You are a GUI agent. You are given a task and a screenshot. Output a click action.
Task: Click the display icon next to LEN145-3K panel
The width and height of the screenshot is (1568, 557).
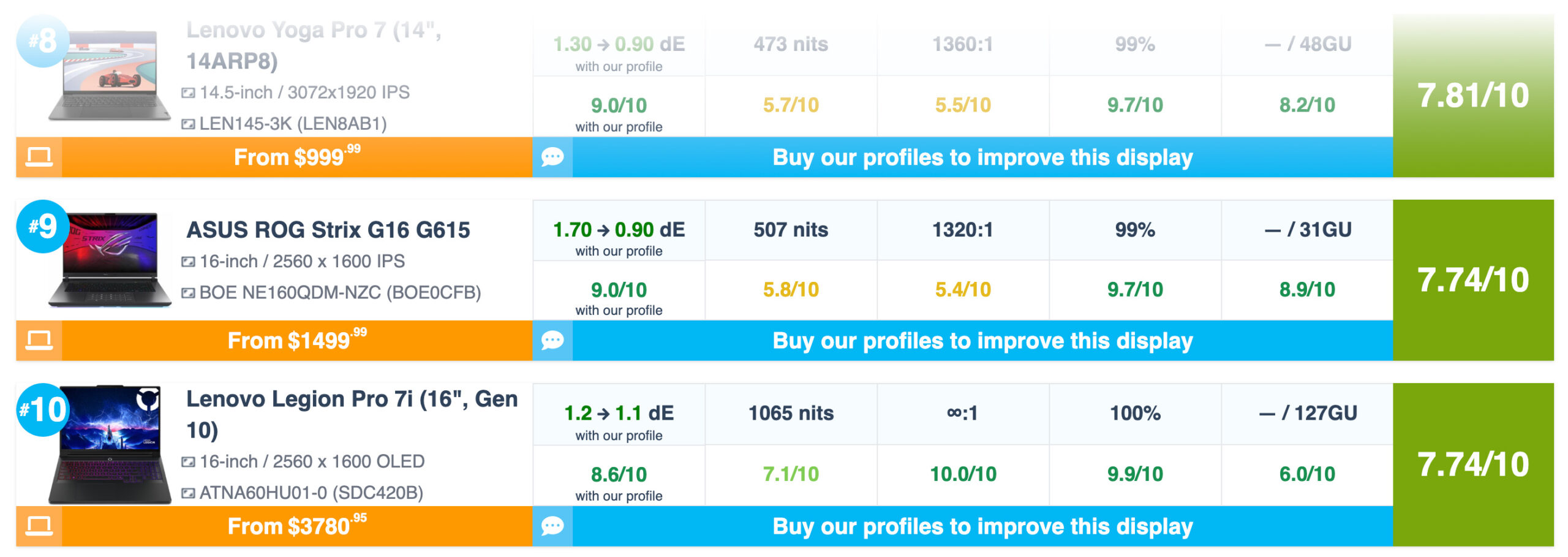(188, 124)
